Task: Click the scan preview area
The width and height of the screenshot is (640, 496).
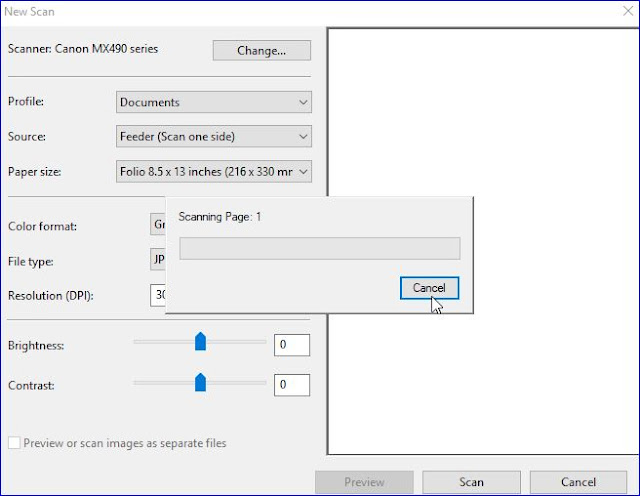Action: click(x=483, y=241)
